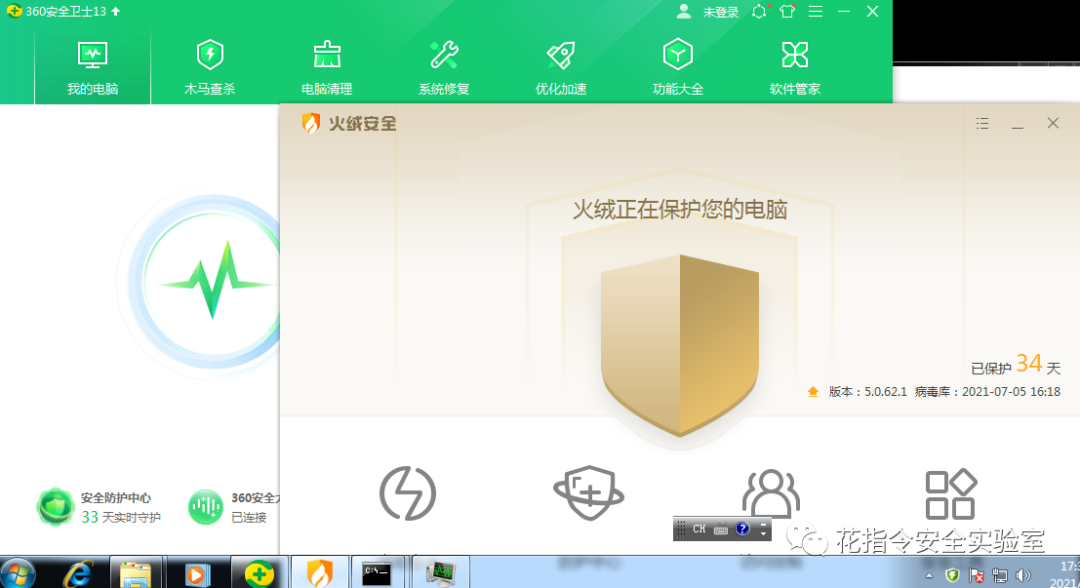Switch to 360 安全卫士 taskbar button

(x=259, y=573)
